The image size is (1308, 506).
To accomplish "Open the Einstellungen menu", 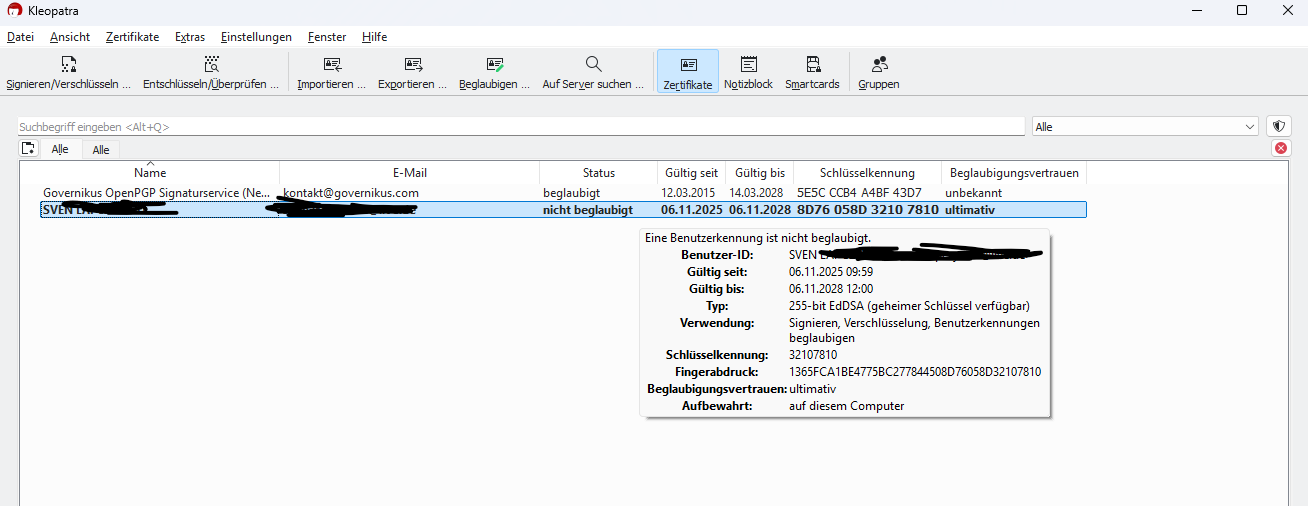I will (256, 37).
